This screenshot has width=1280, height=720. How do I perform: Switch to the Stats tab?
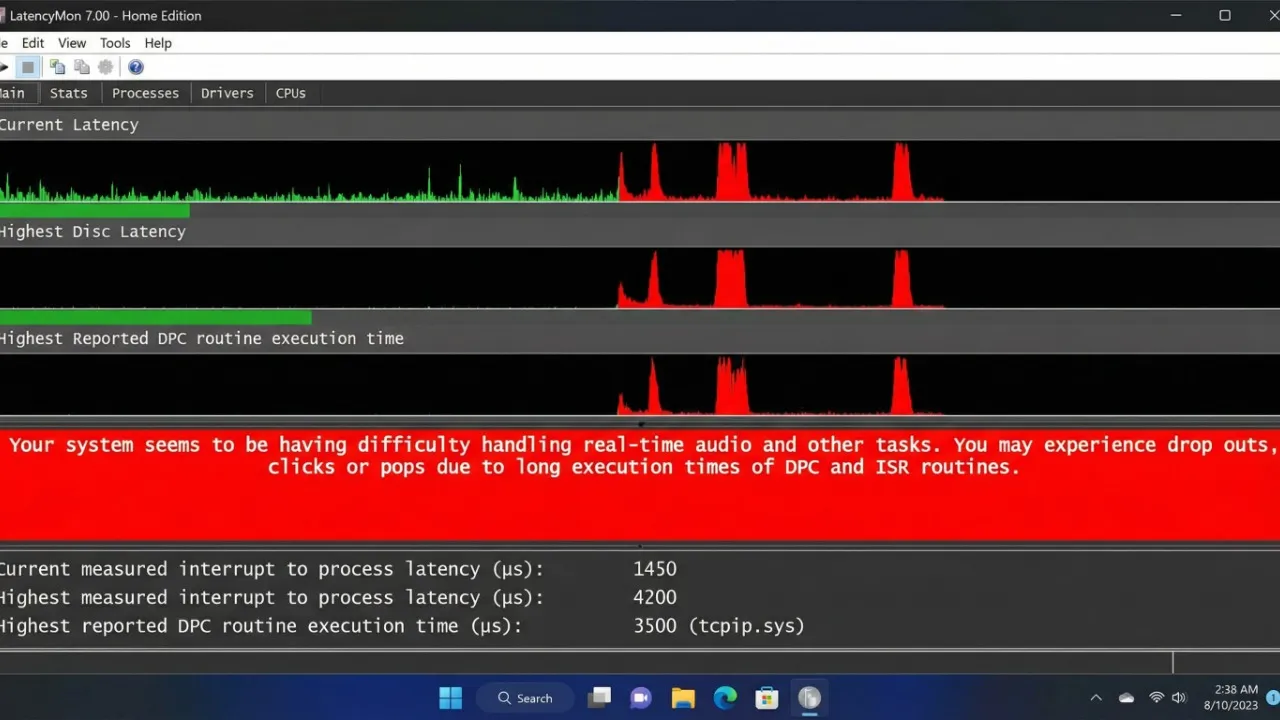tap(69, 93)
